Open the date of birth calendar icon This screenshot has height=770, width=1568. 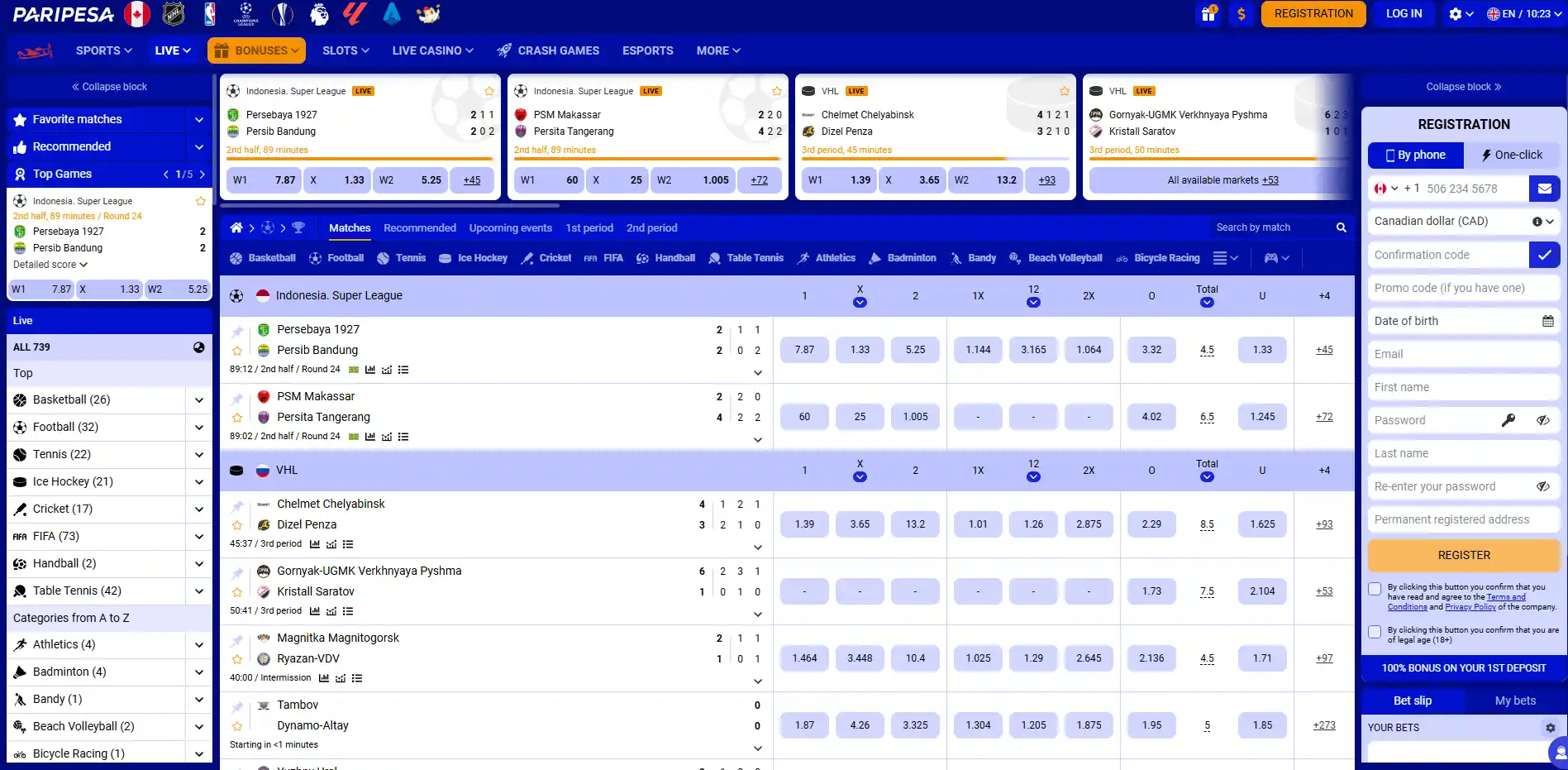1548,321
